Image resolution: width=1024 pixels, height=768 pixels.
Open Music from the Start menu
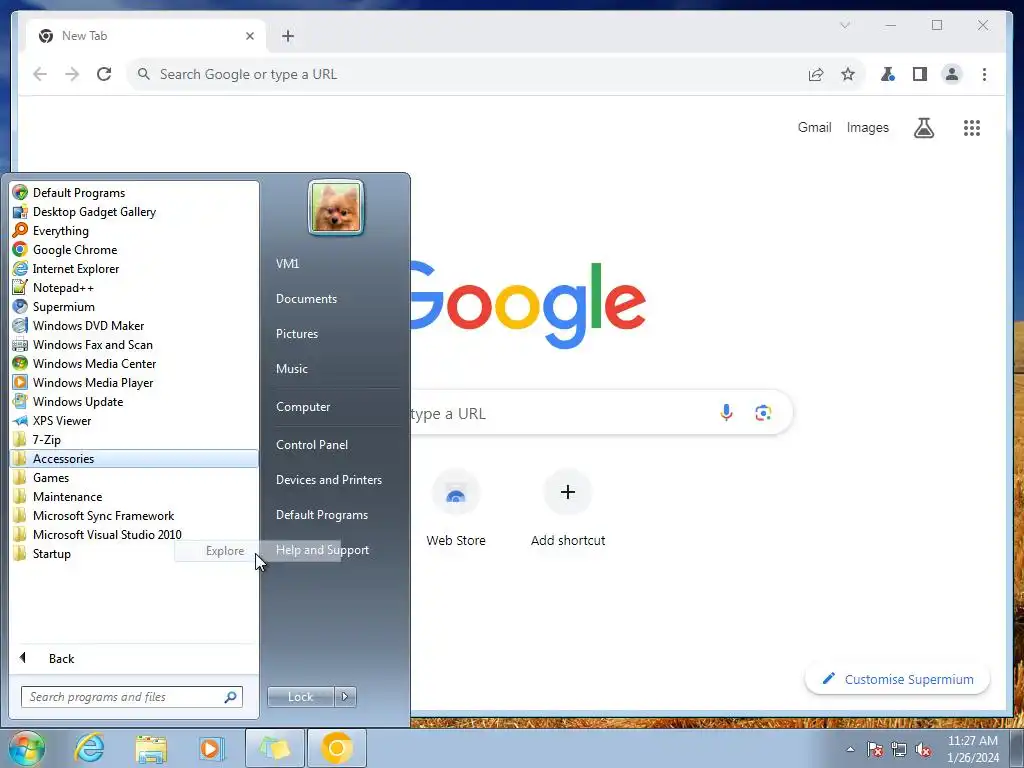(x=291, y=369)
